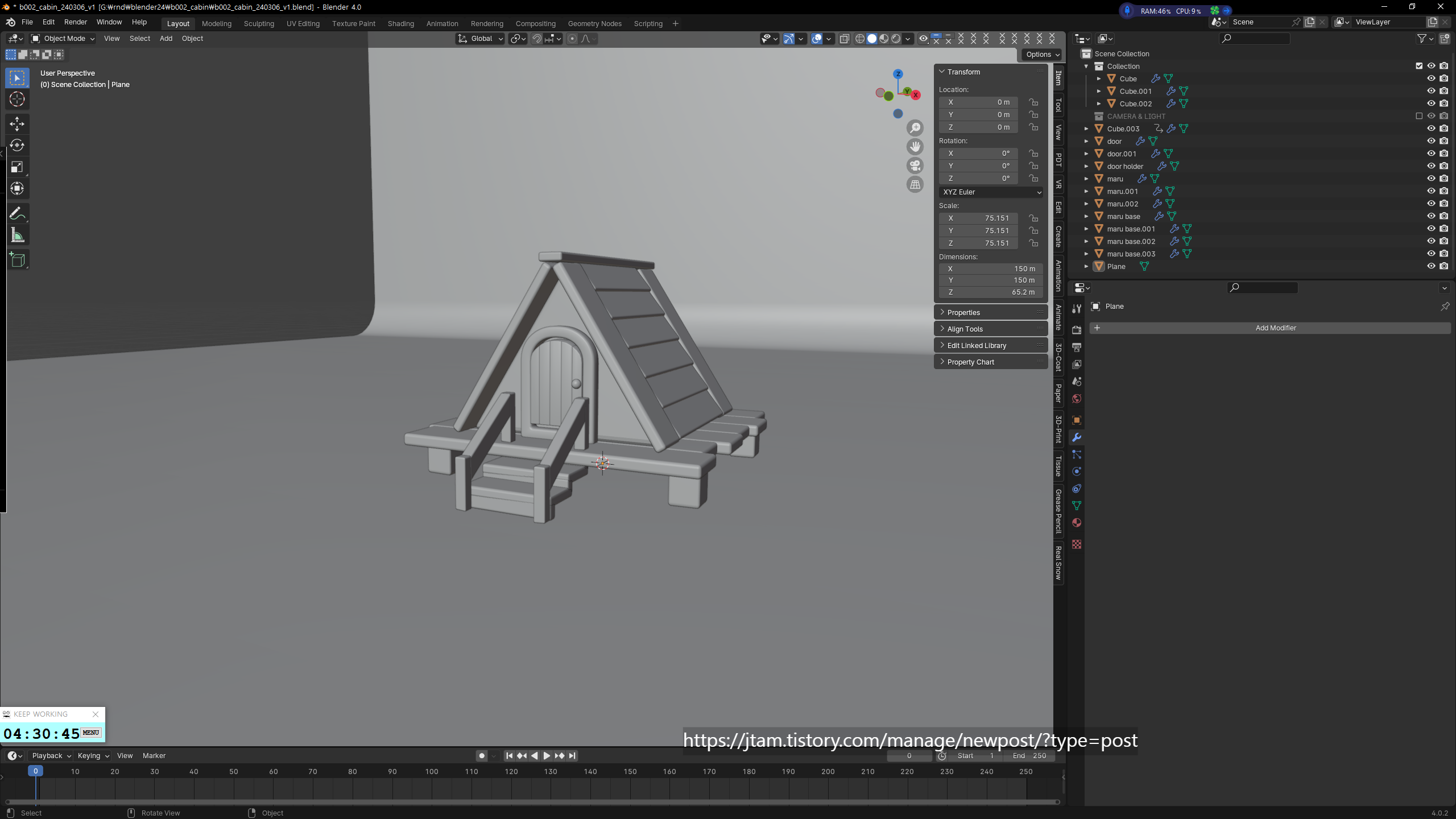This screenshot has width=1456, height=819.
Task: Select the Add Cube tool
Action: (17, 260)
